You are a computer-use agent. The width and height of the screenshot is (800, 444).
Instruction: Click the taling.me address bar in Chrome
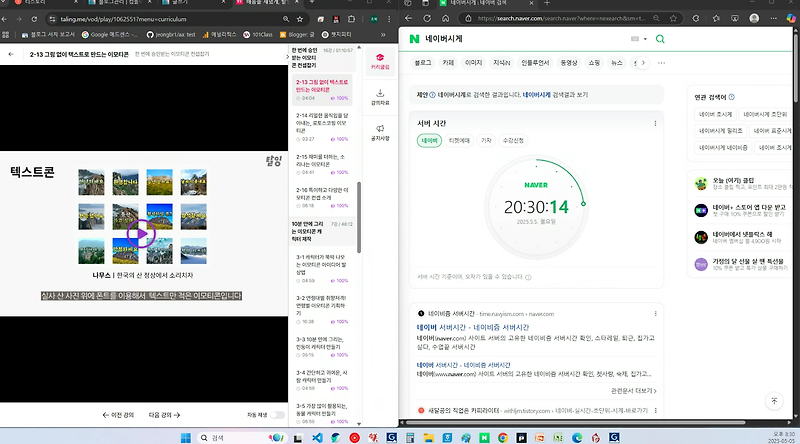[x=168, y=19]
